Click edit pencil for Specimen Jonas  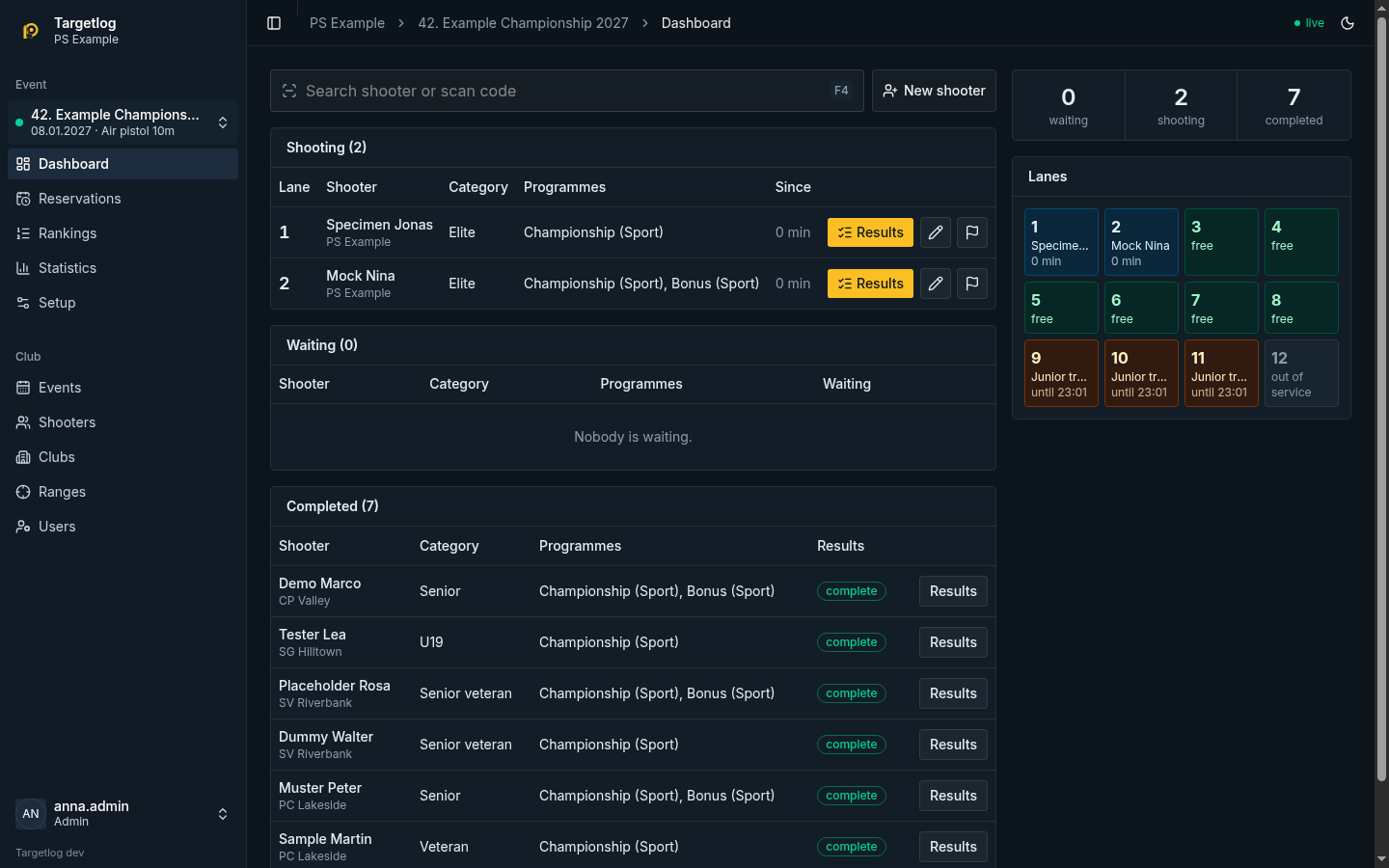coord(936,232)
